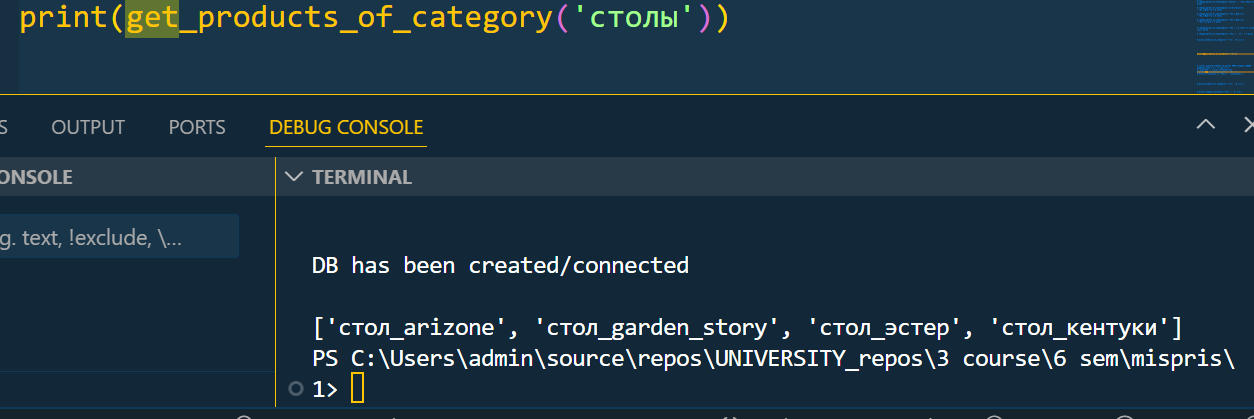The width and height of the screenshot is (1254, 419).
Task: Click the DB has been created/connected output
Action: [x=500, y=265]
